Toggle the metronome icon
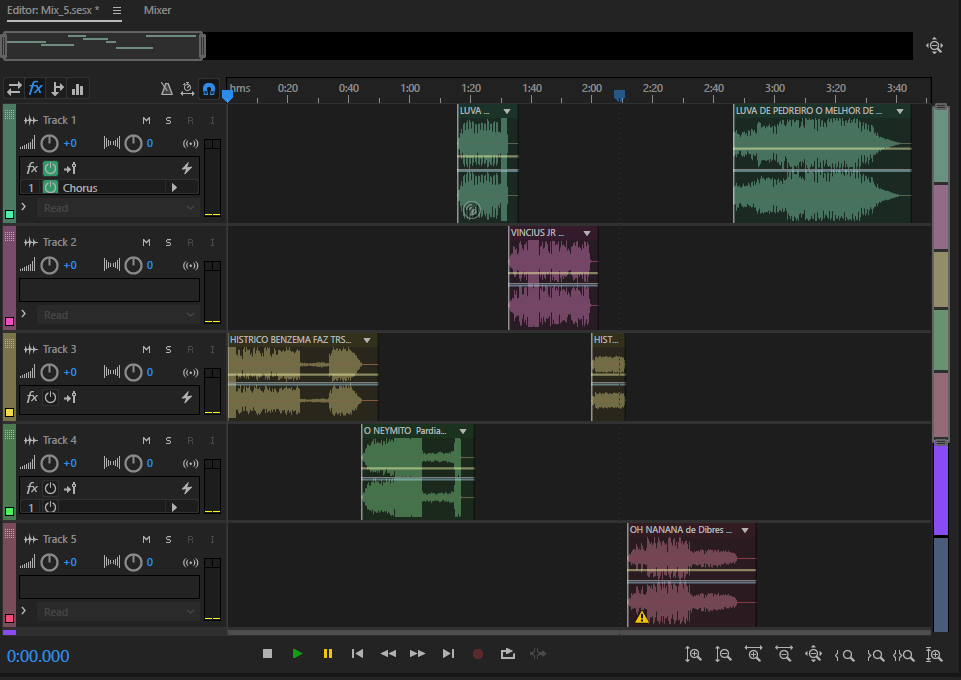The width and height of the screenshot is (961, 680). pyautogui.click(x=167, y=89)
